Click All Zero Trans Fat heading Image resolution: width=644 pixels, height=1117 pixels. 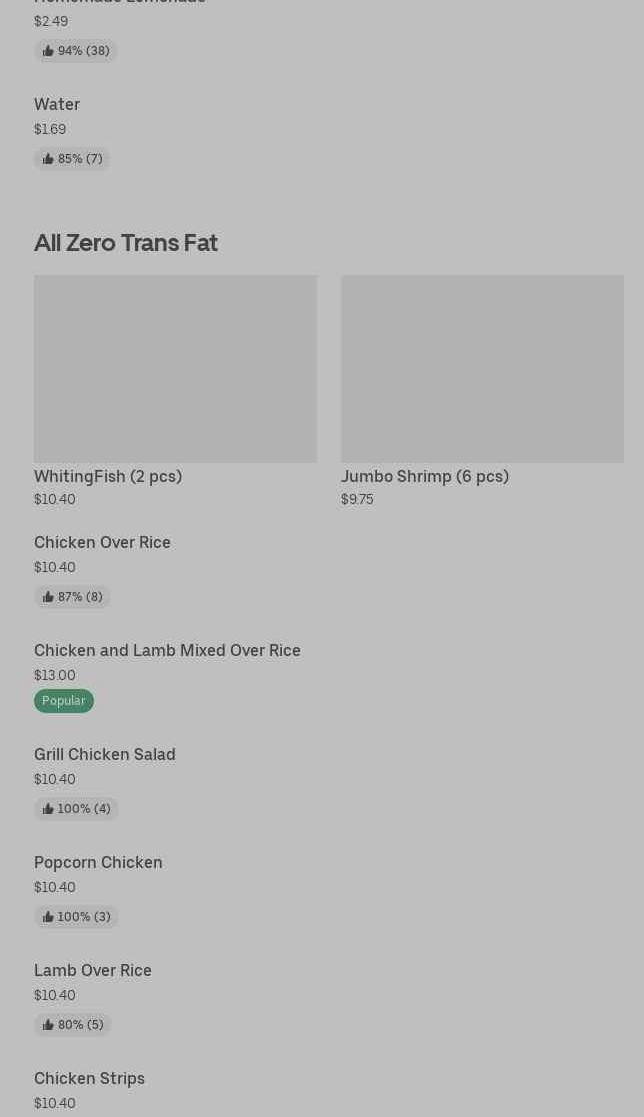click(126, 243)
